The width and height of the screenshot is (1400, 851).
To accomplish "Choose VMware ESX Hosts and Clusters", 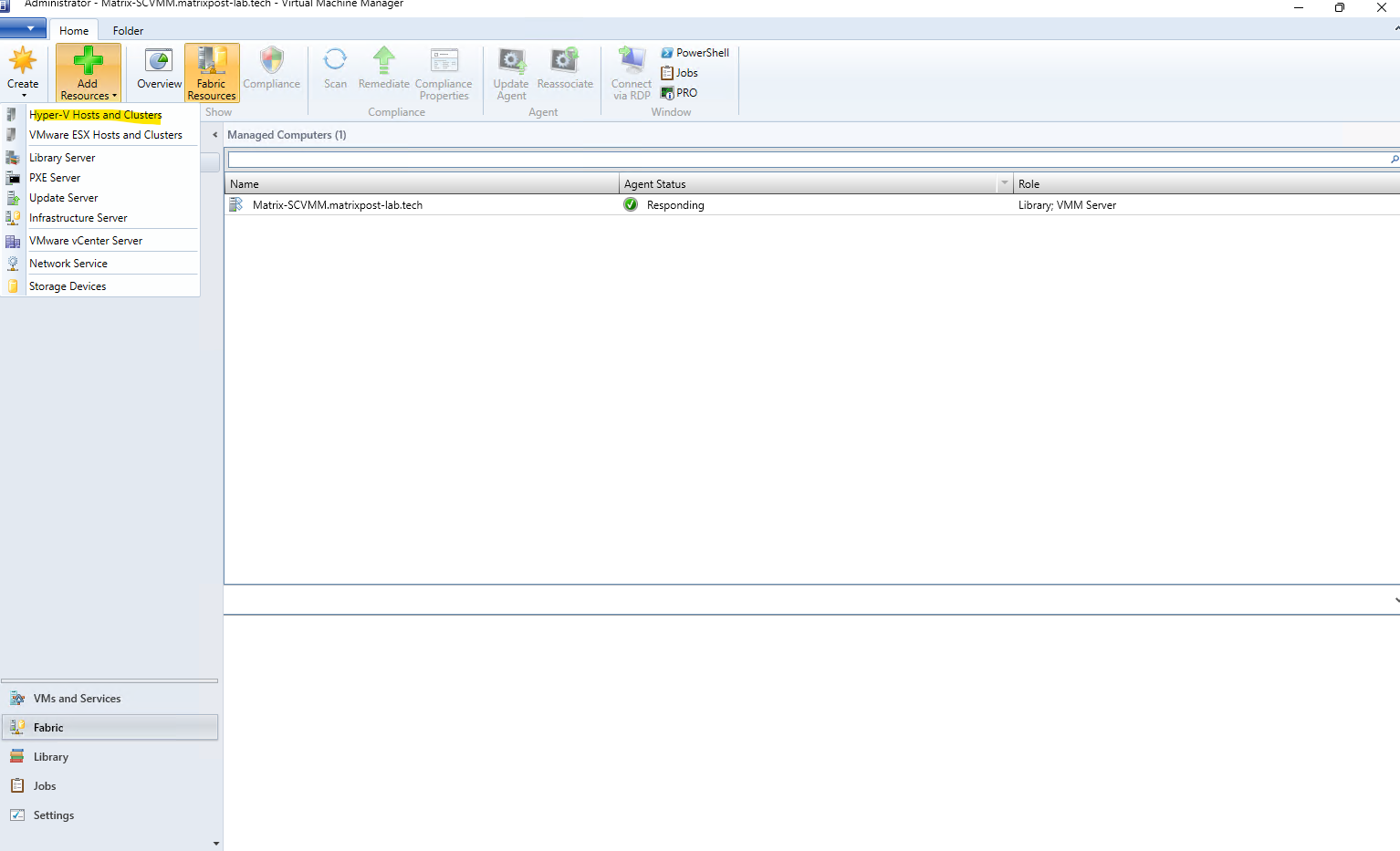I will point(106,135).
